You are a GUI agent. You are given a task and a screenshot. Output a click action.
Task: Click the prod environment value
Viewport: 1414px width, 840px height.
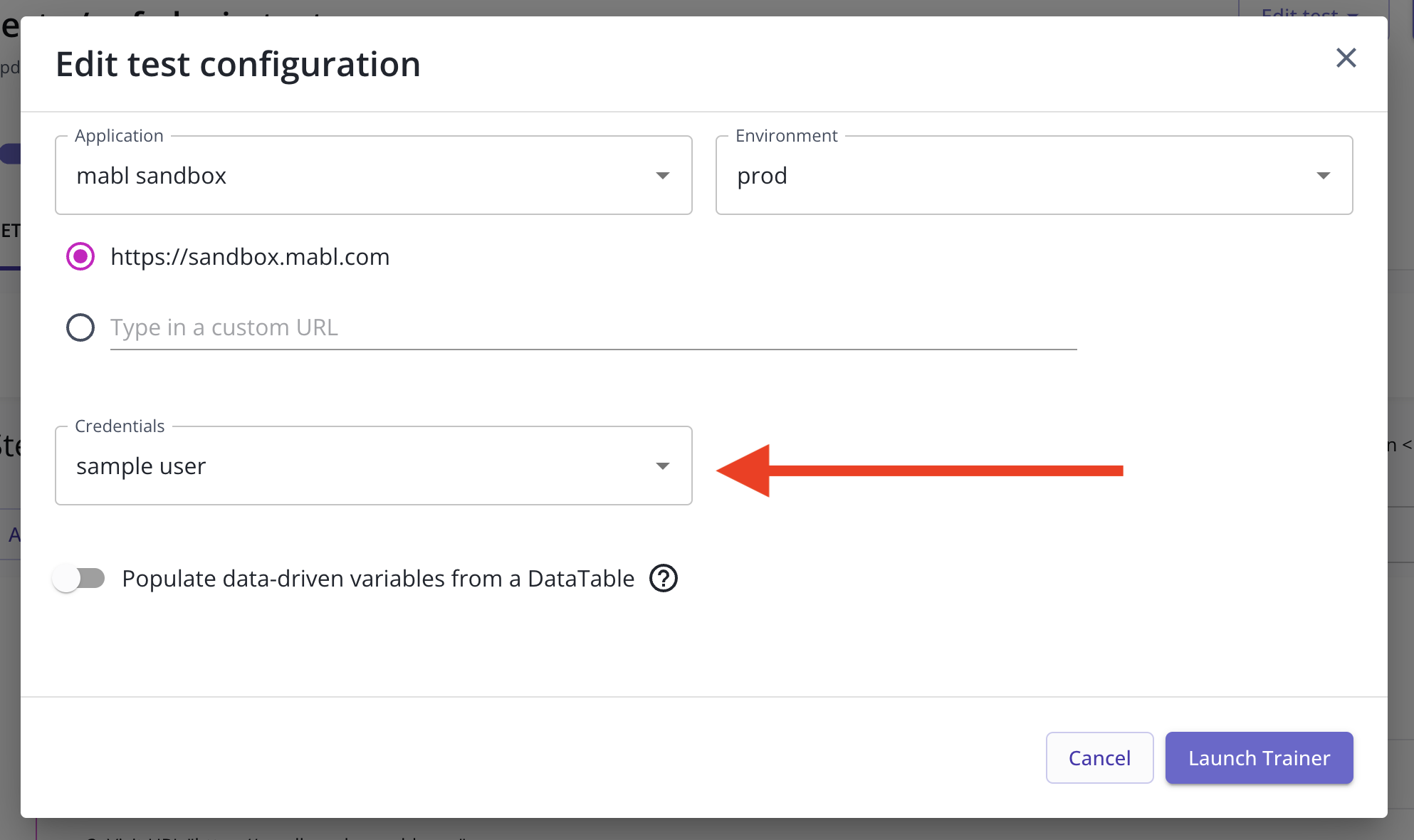pos(762,176)
